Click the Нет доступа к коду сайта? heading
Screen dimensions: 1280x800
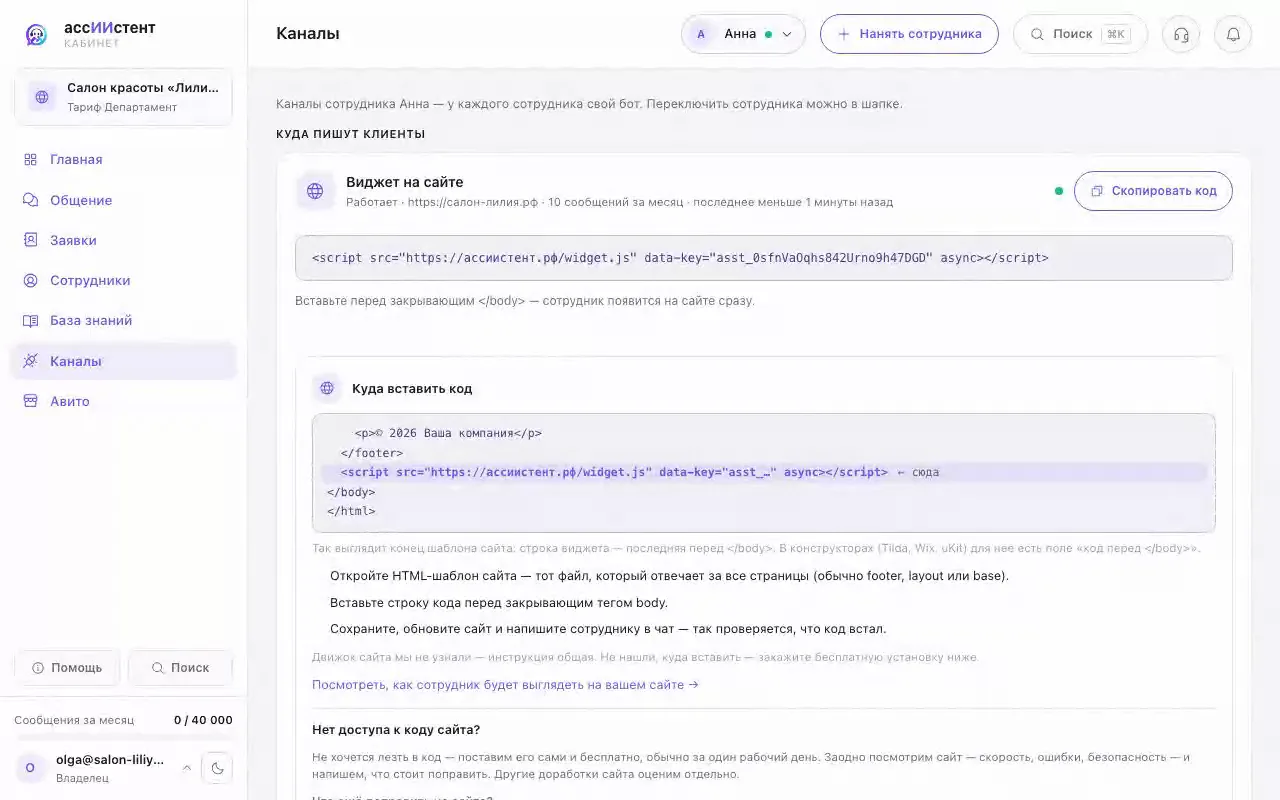[396, 730]
